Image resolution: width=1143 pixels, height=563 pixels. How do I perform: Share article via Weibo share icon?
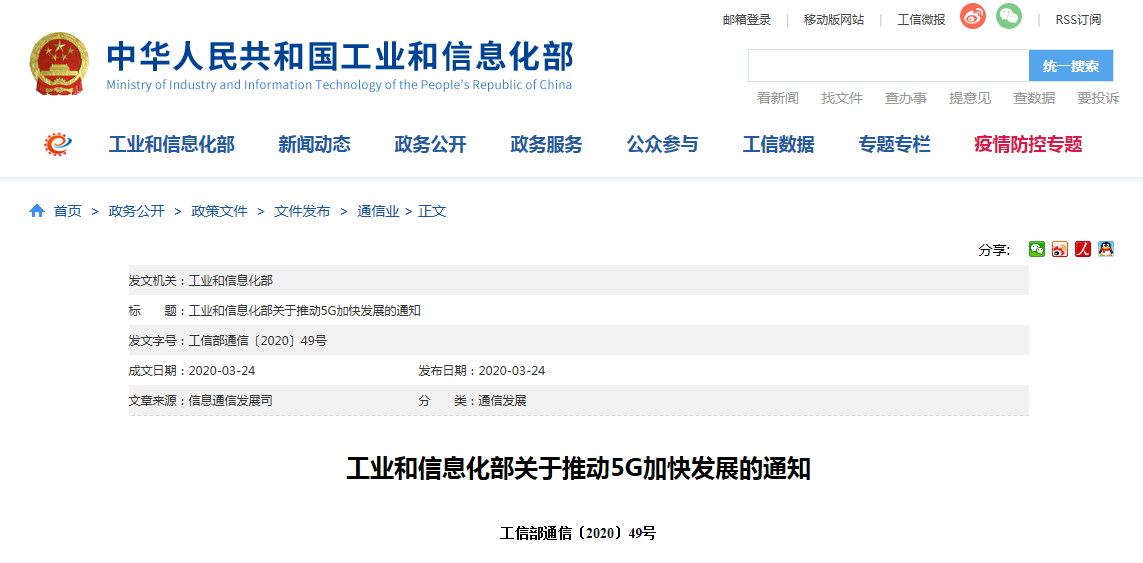point(1060,249)
